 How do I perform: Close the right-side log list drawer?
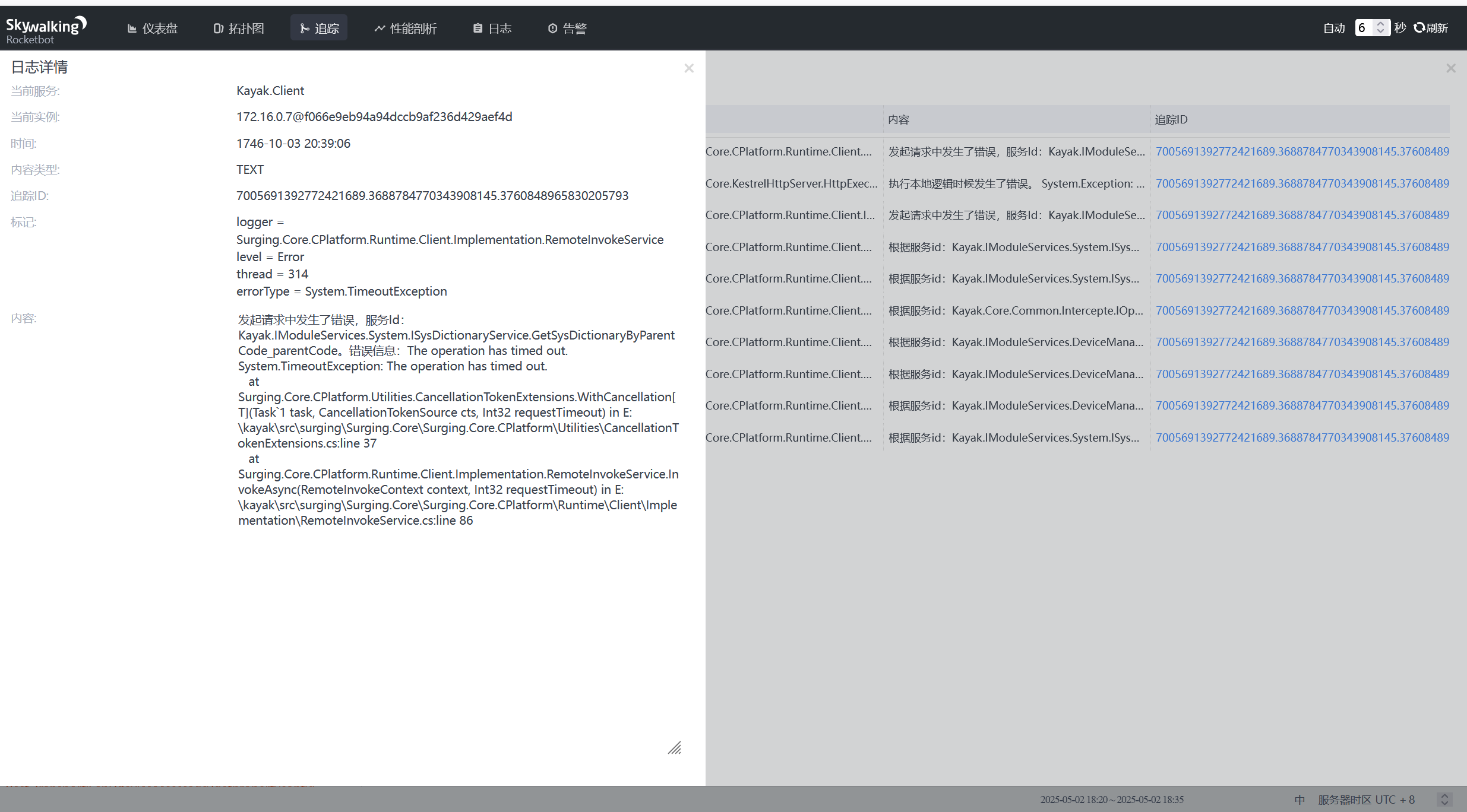tap(1451, 68)
